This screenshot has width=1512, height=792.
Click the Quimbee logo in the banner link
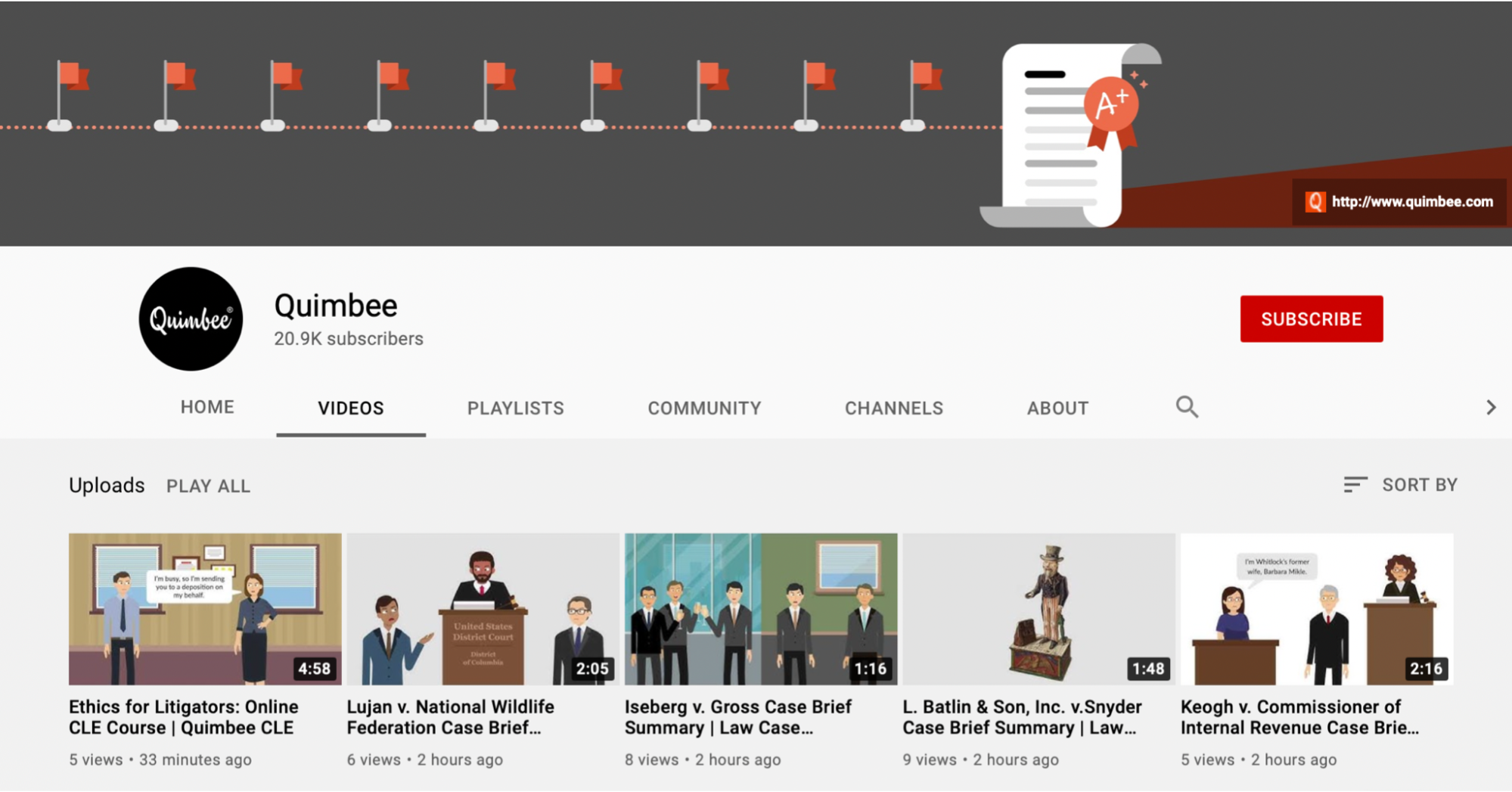click(1315, 201)
